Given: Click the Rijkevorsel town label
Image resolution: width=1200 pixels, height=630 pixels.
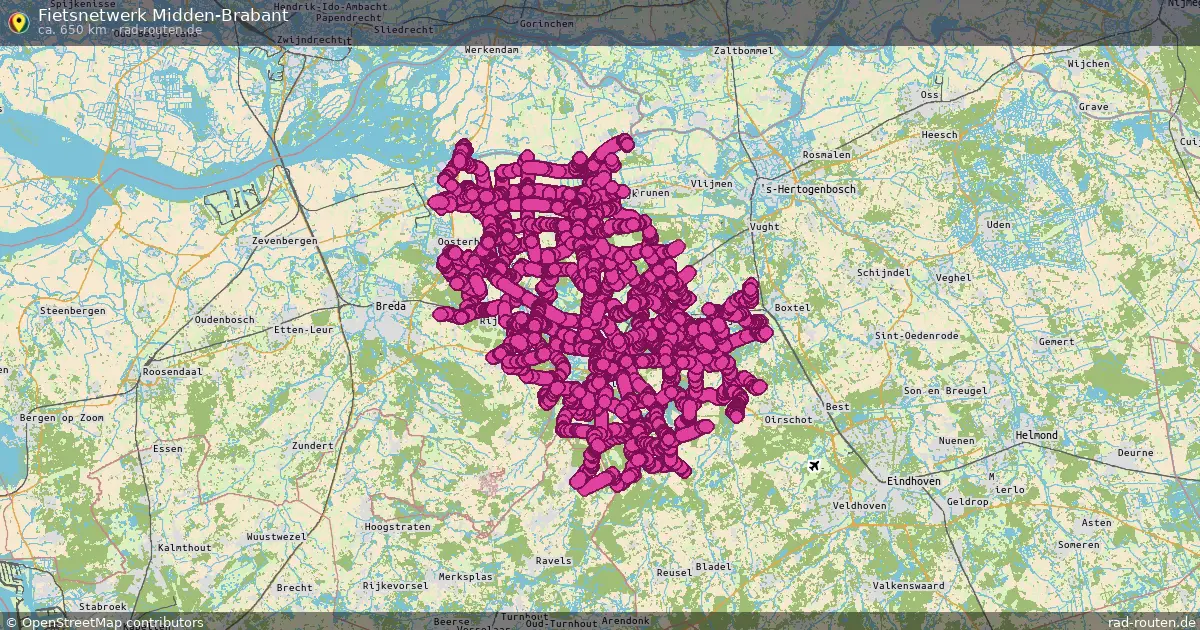Looking at the screenshot, I should (396, 585).
